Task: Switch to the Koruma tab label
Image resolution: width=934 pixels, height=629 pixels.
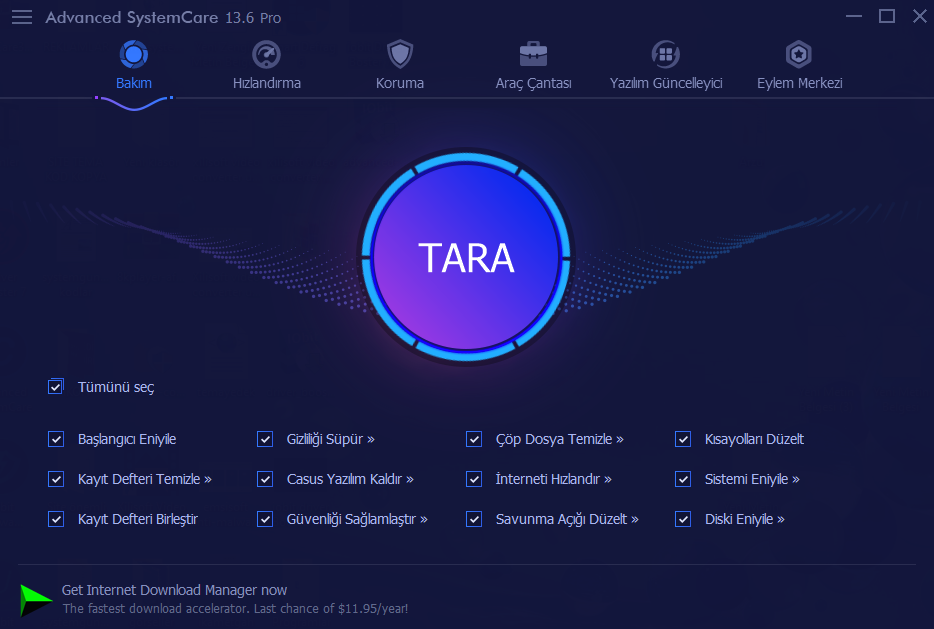Action: pos(400,83)
